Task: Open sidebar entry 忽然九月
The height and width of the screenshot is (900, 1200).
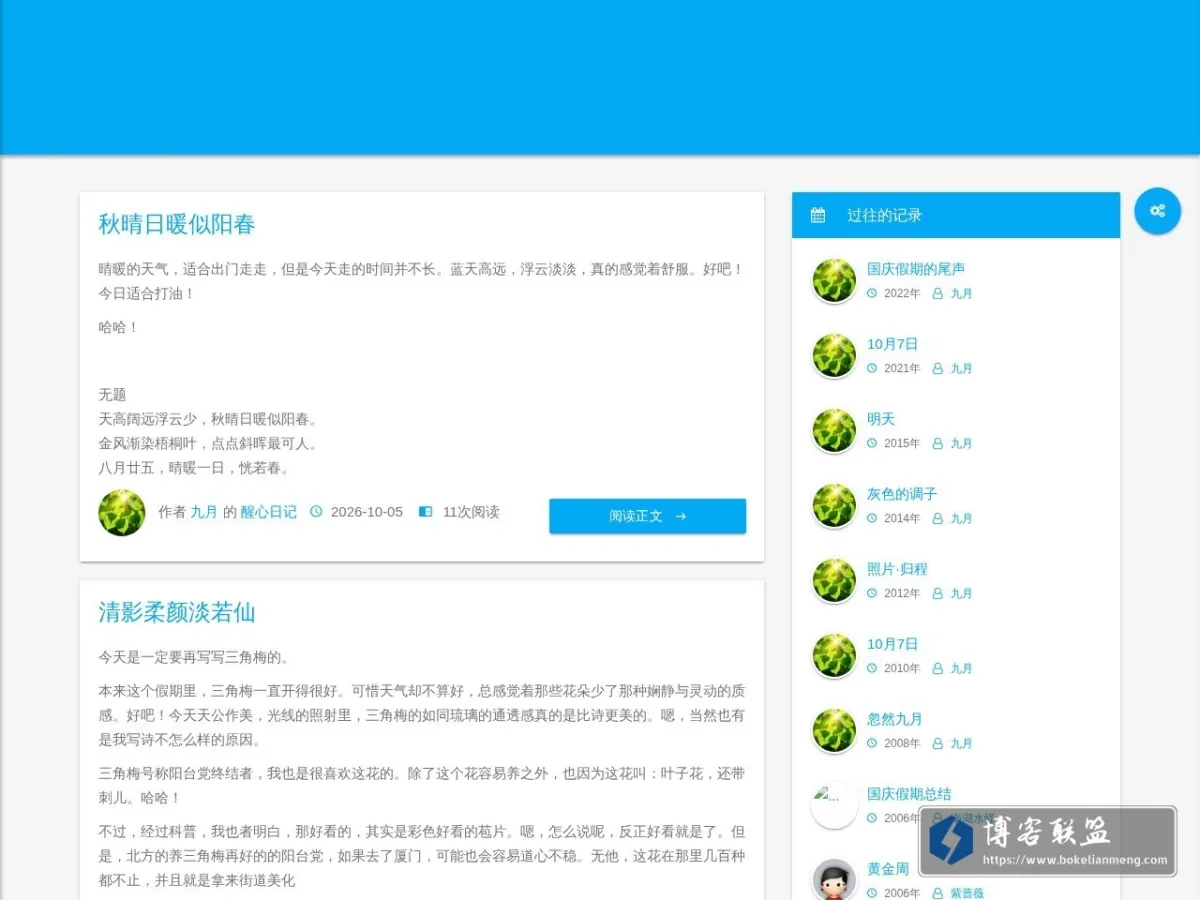Action: pyautogui.click(x=895, y=719)
